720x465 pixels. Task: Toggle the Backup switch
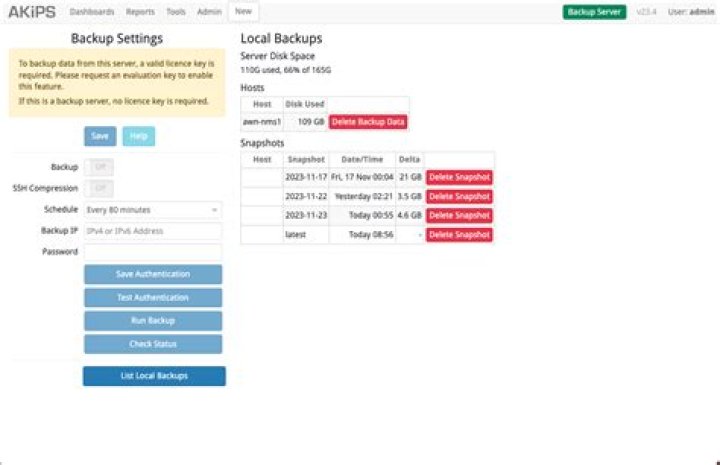pyautogui.click(x=98, y=168)
